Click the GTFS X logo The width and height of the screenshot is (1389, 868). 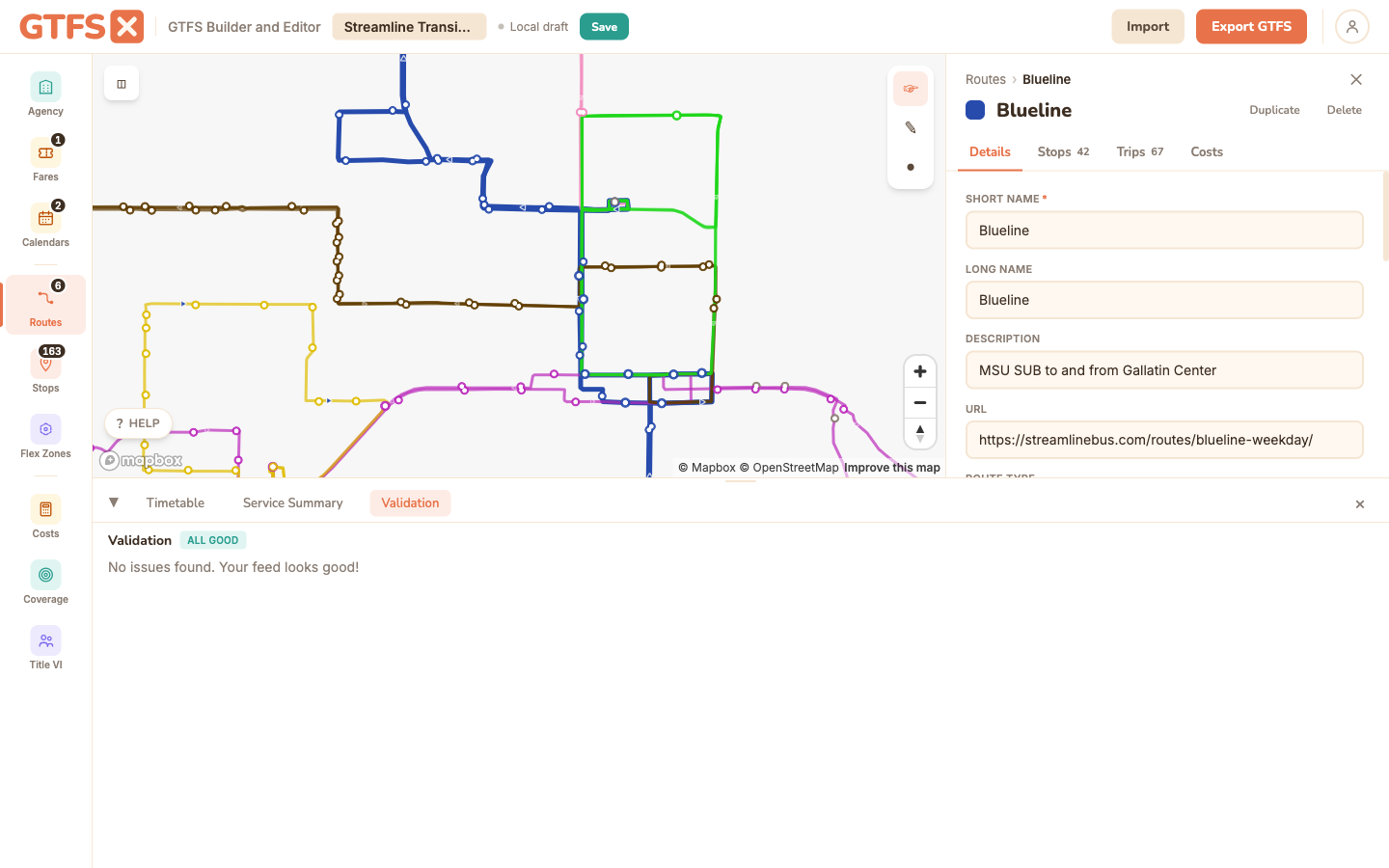point(82,26)
